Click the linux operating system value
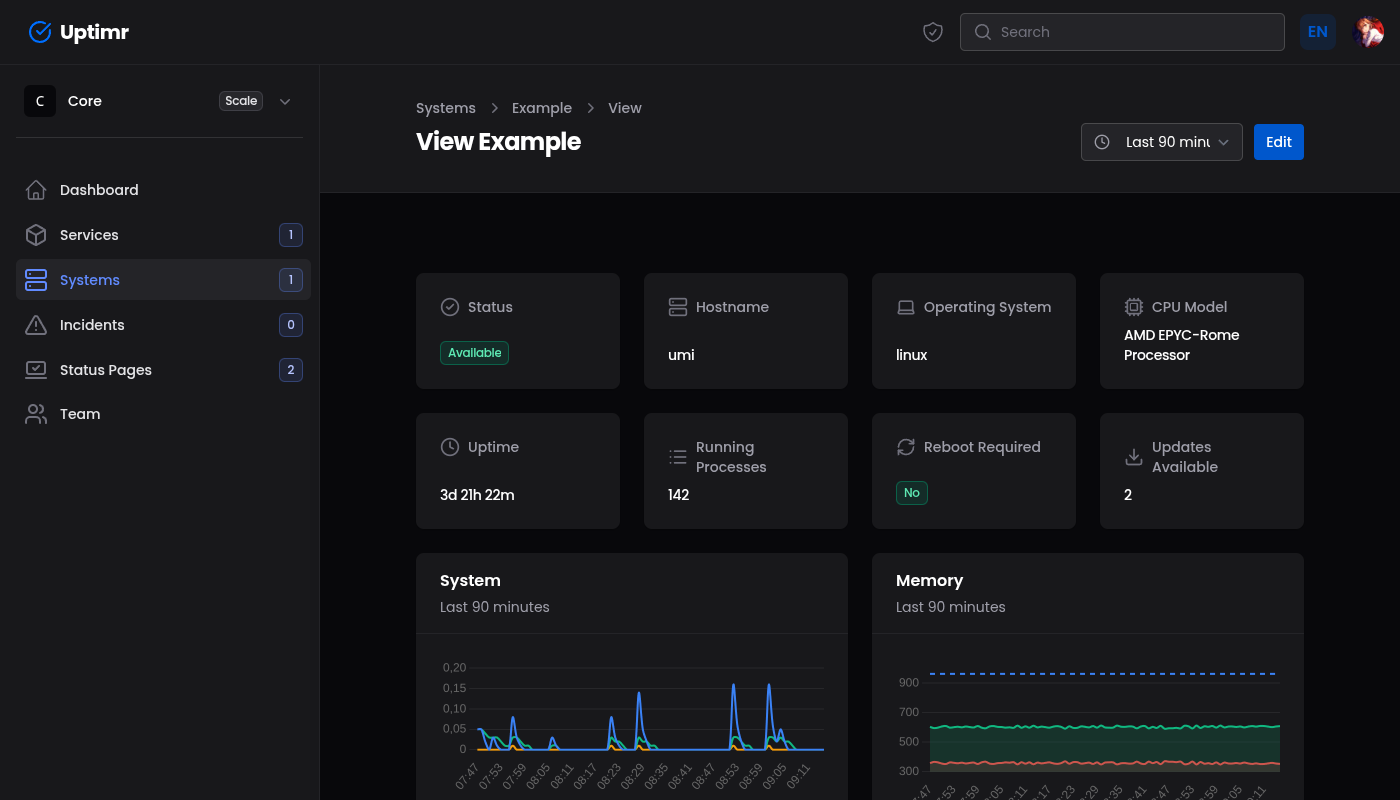Viewport: 1400px width, 800px height. click(912, 355)
